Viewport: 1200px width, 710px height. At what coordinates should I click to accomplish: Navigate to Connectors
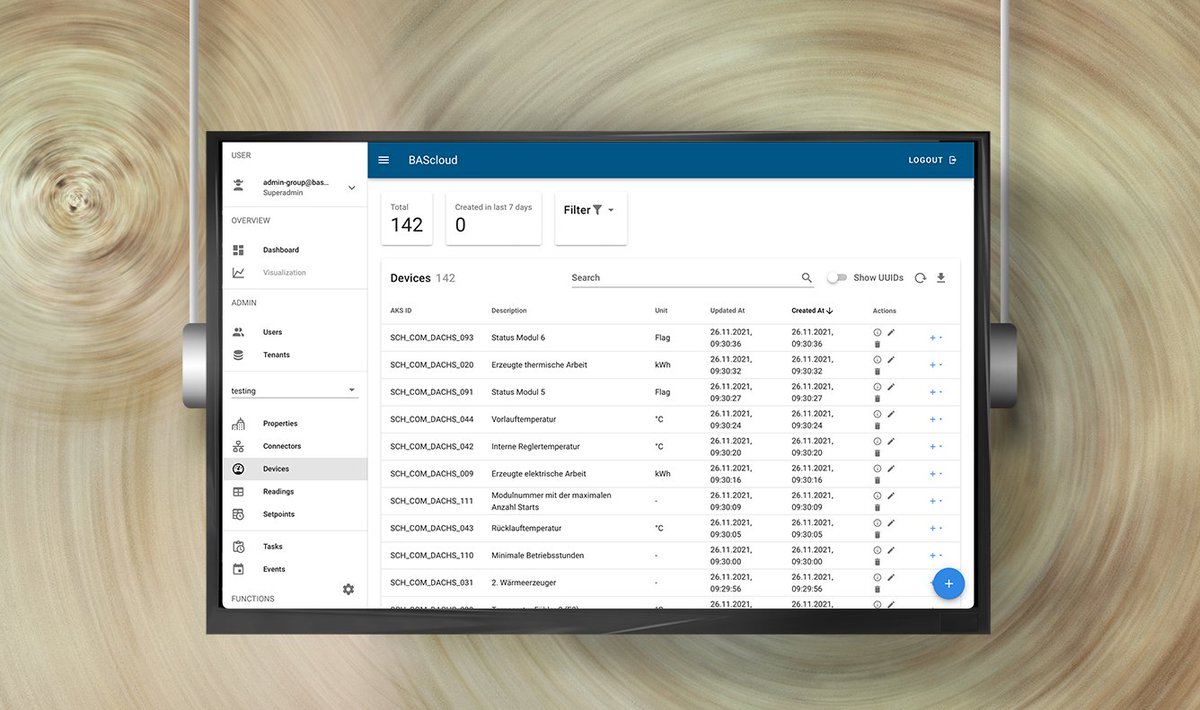[x=294, y=446]
